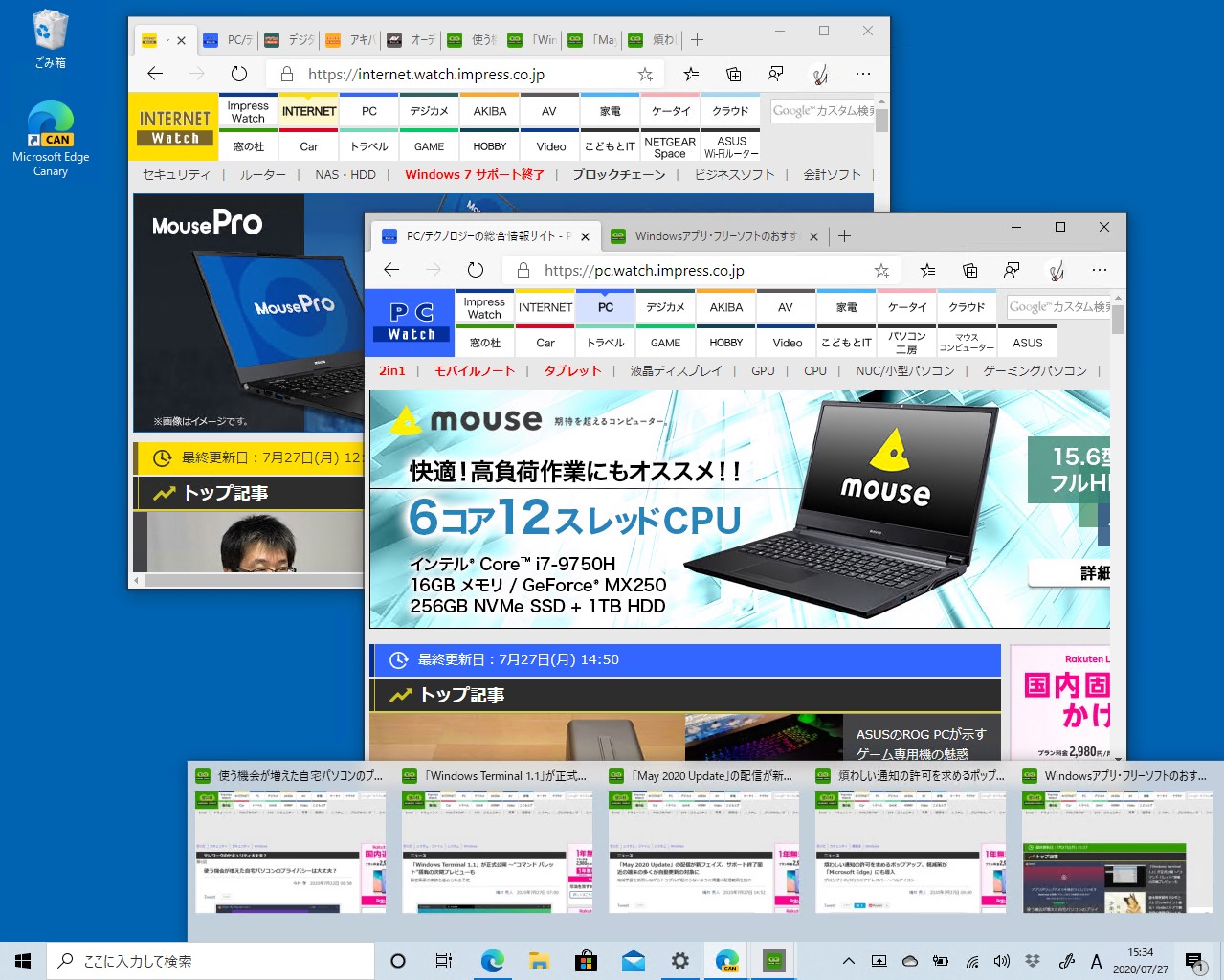This screenshot has height=980, width=1224.
Task: Add the current page to favorites
Action: click(x=881, y=270)
